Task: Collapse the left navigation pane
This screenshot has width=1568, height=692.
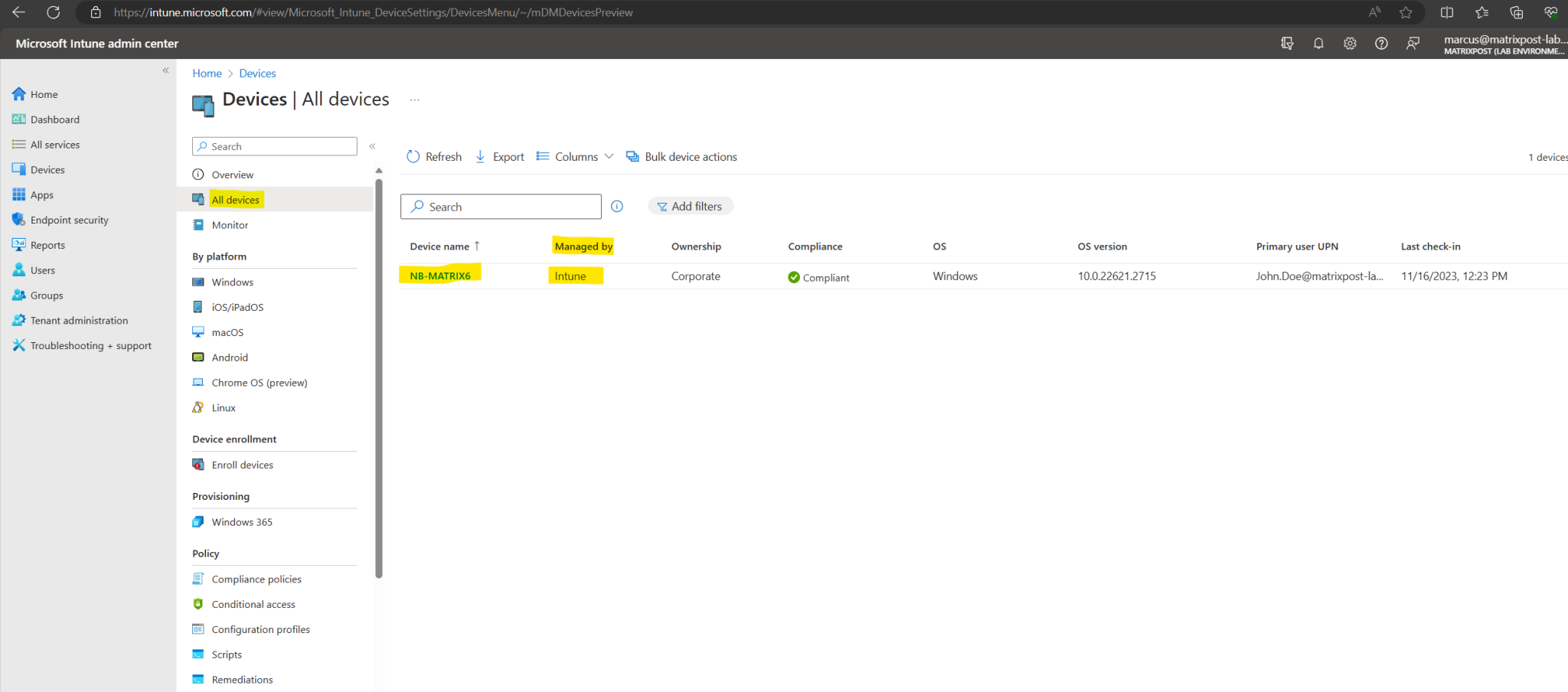Action: 165,70
